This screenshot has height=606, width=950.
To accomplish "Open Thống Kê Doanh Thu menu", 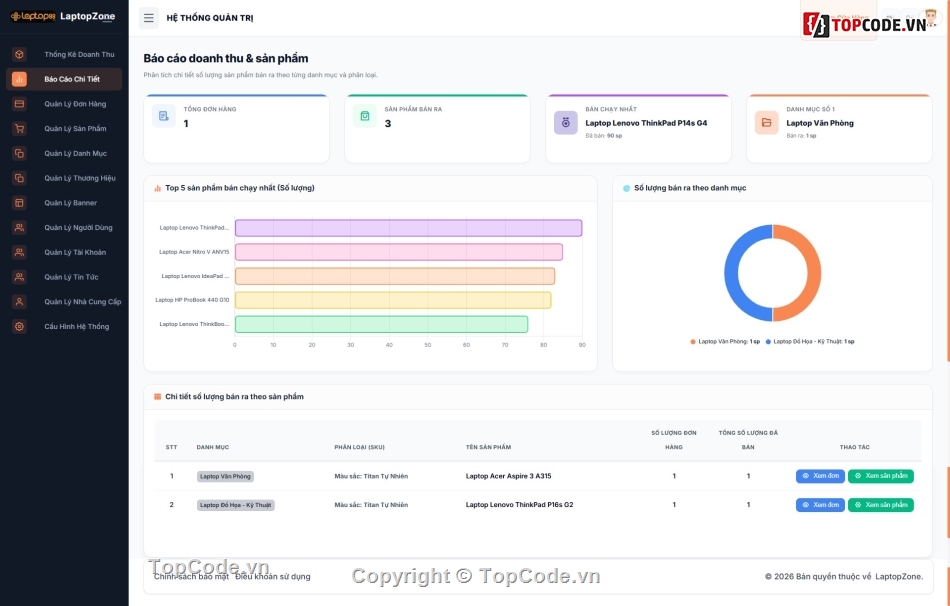I will (x=64, y=55).
